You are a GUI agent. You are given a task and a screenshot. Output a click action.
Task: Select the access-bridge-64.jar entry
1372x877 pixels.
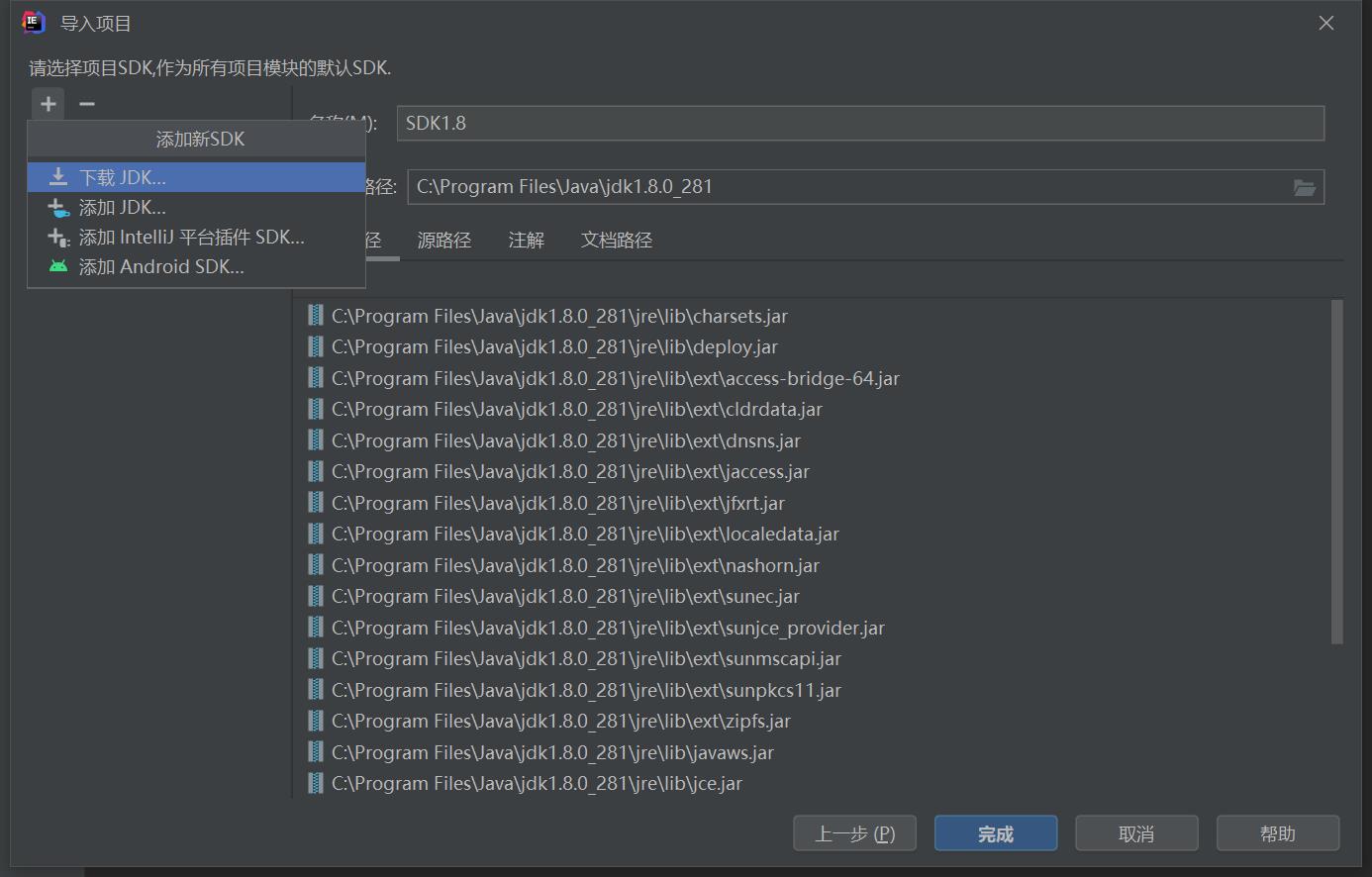click(615, 378)
